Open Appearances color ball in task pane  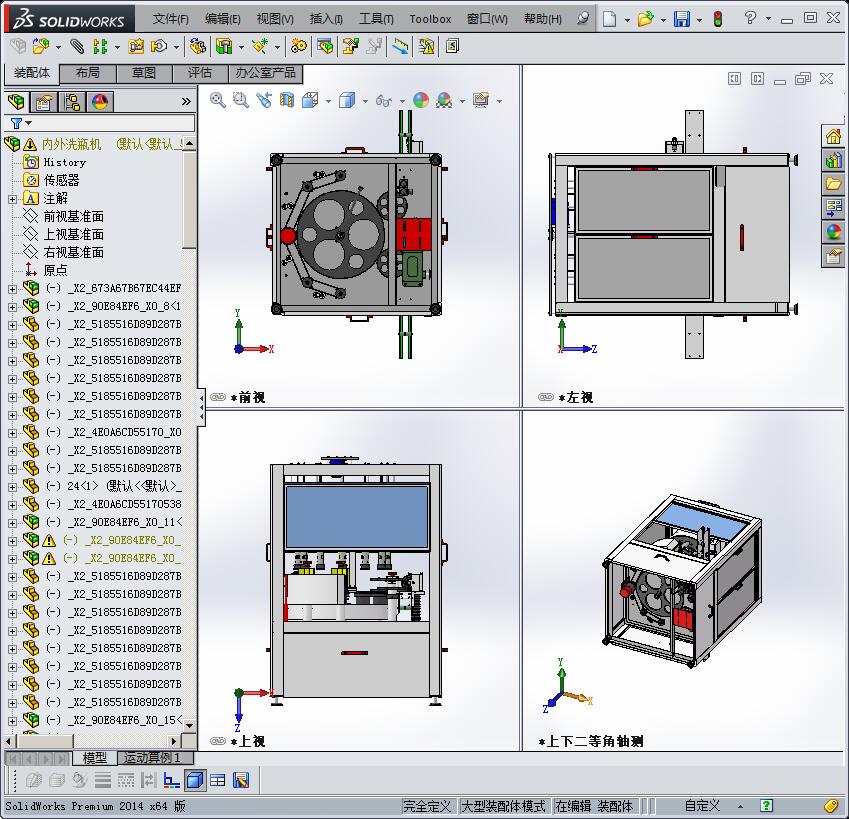833,232
